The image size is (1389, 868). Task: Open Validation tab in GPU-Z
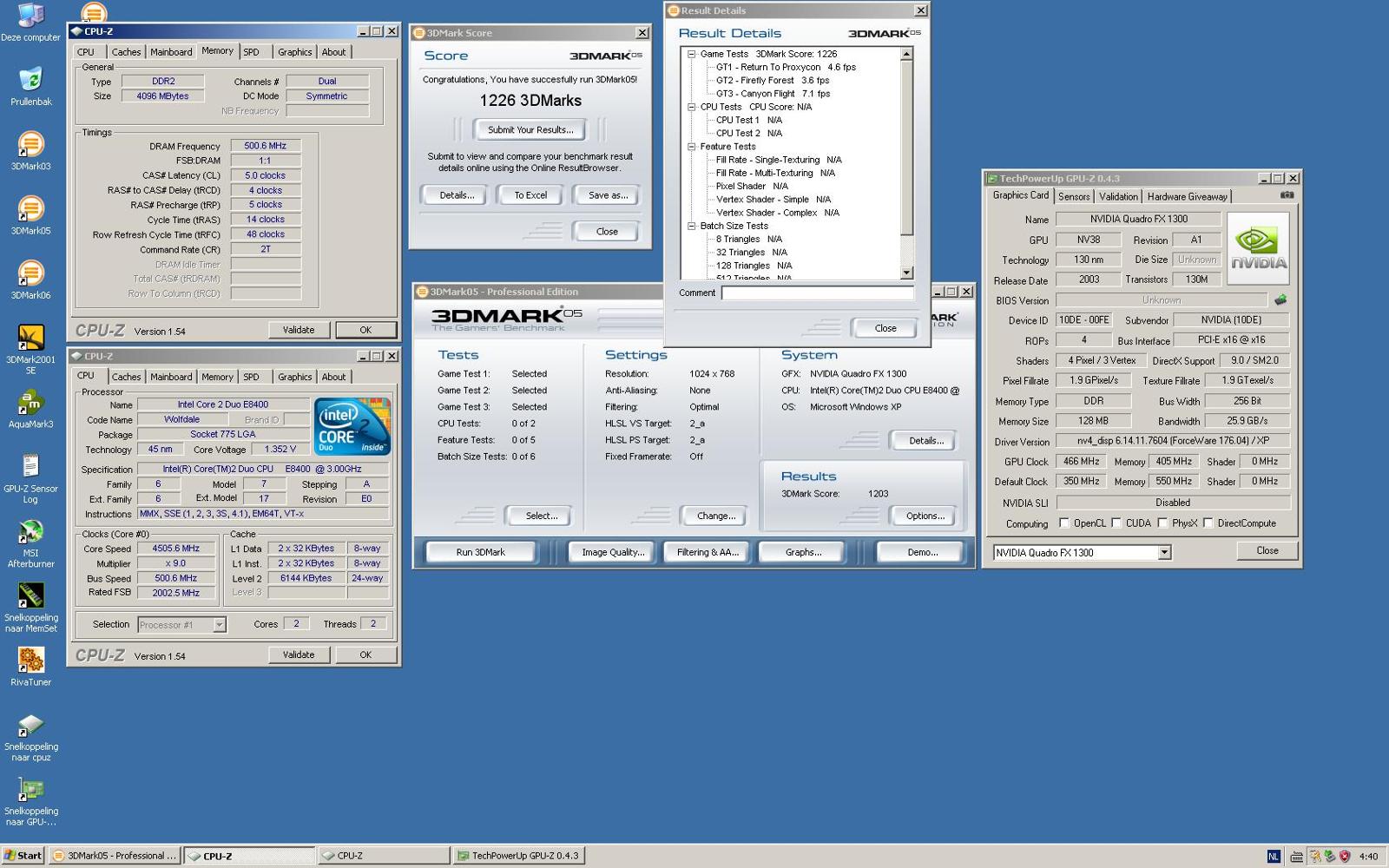click(x=1118, y=197)
